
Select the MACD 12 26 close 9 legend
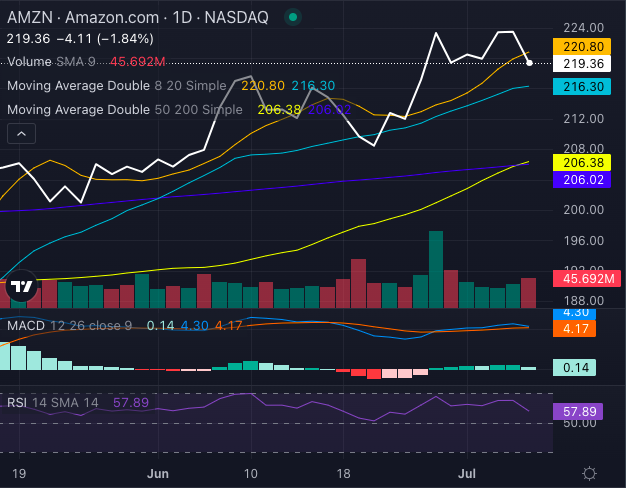click(69, 325)
